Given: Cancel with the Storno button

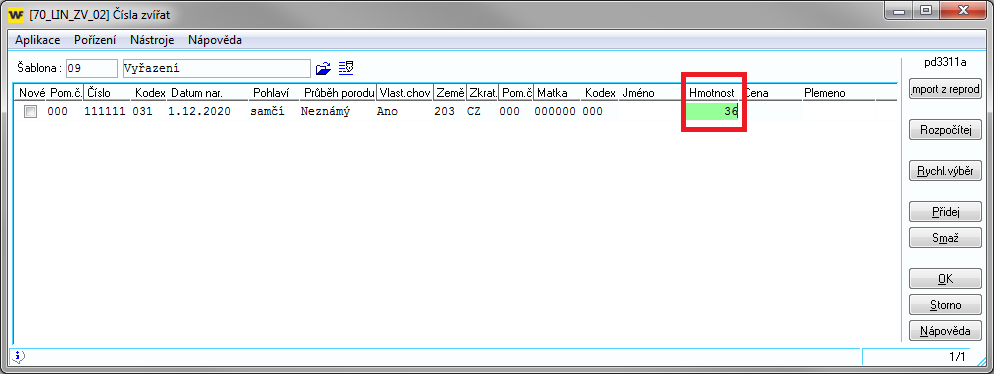Looking at the screenshot, I should 945,305.
